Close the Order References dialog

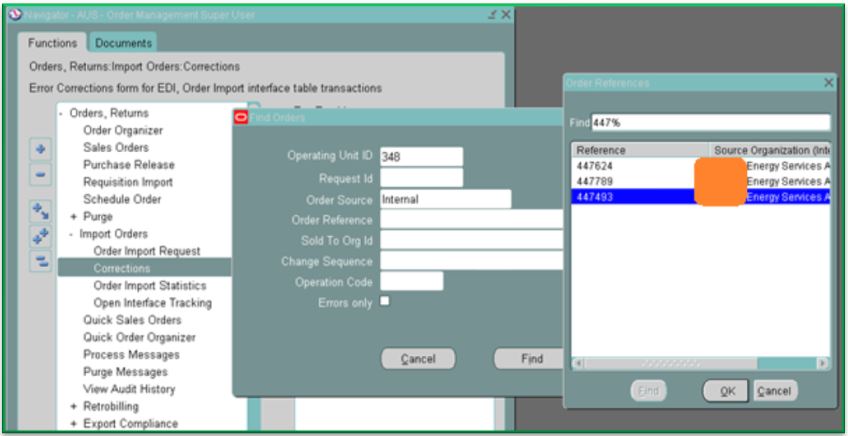pyautogui.click(x=828, y=83)
